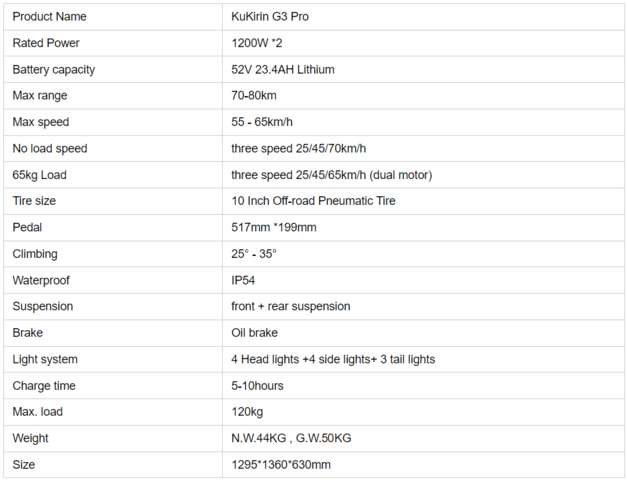The height and width of the screenshot is (480, 627).
Task: Select the "10 Inch Off-road Pneumatic Tire" cell
Action: coord(313,201)
